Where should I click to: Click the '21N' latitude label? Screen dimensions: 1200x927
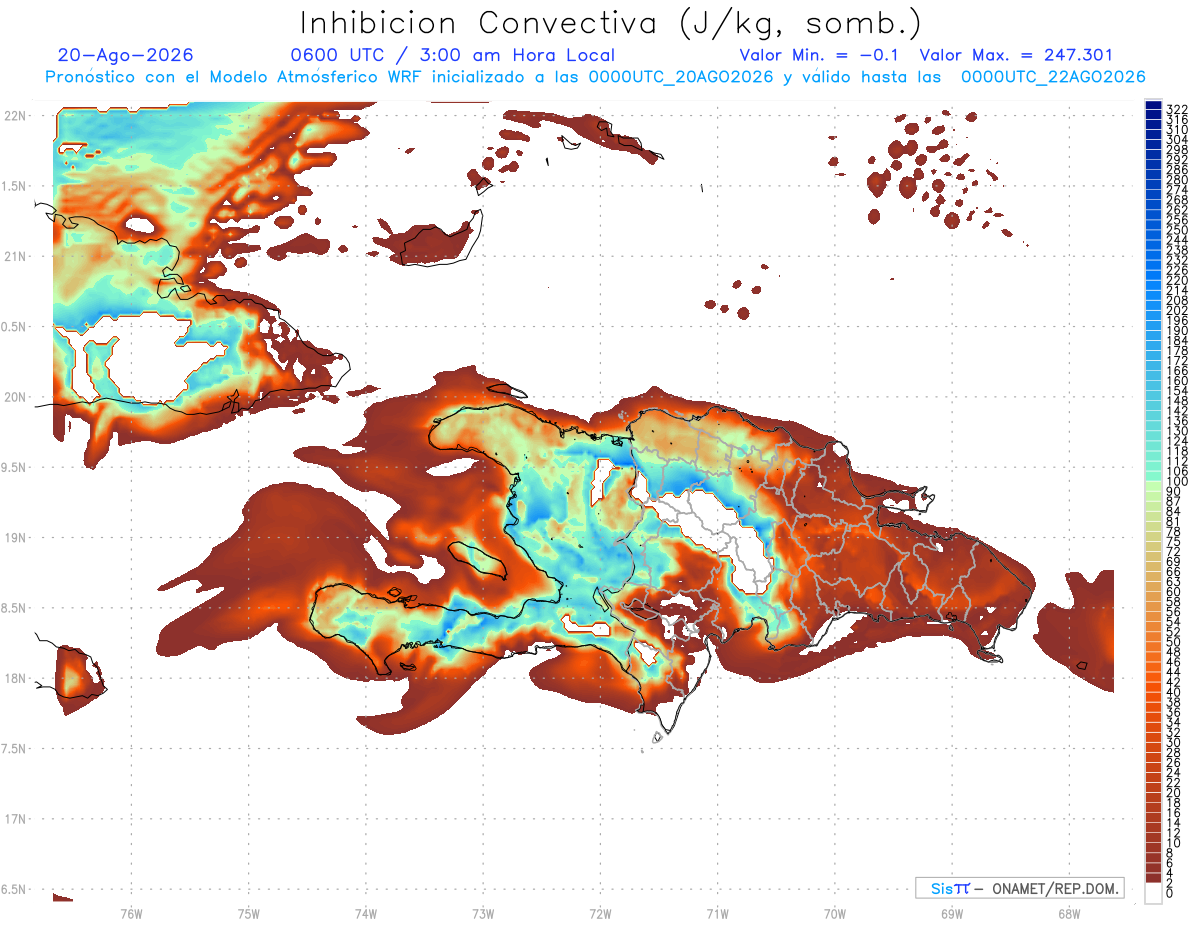point(15,256)
